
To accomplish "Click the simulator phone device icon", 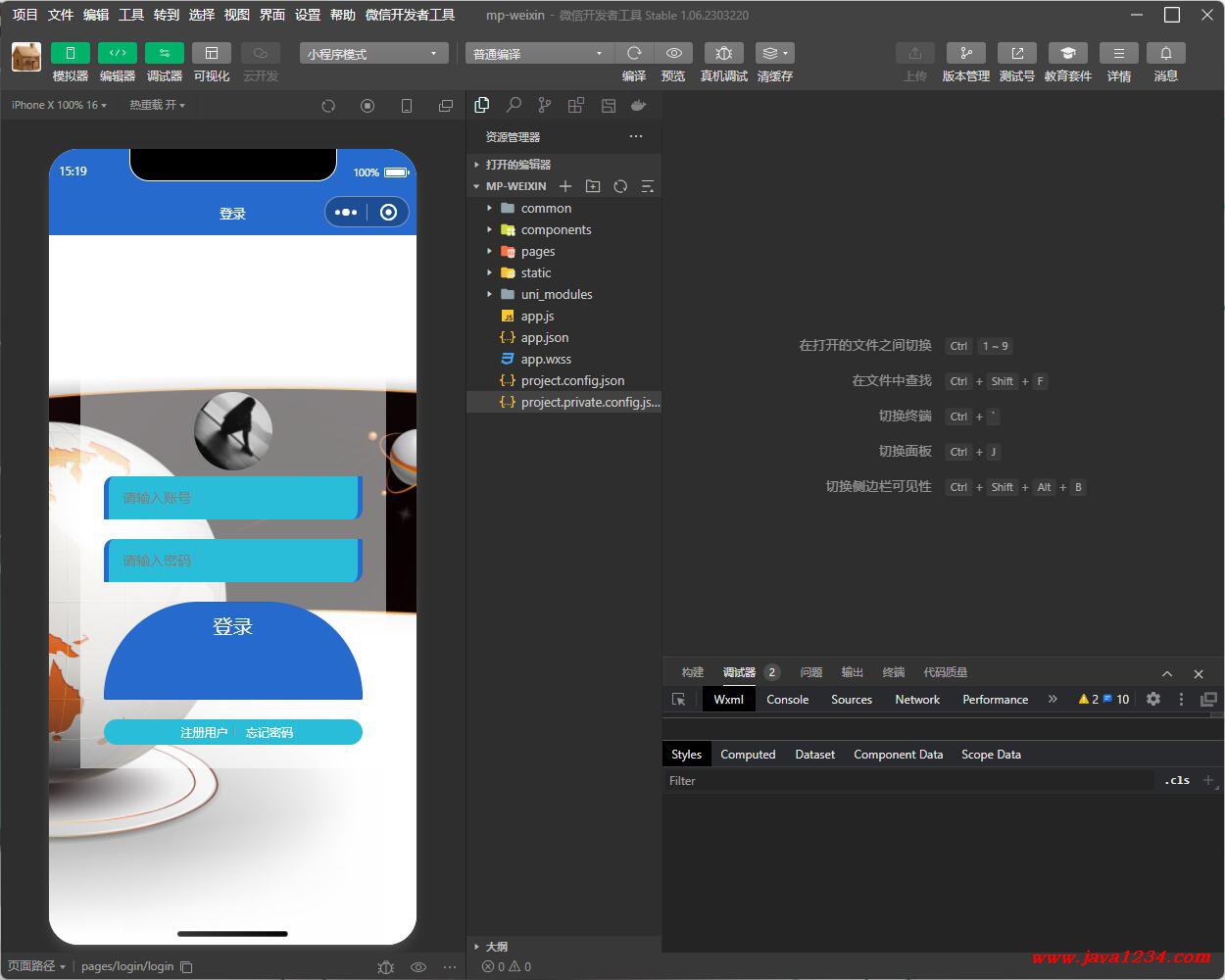I will pyautogui.click(x=407, y=106).
